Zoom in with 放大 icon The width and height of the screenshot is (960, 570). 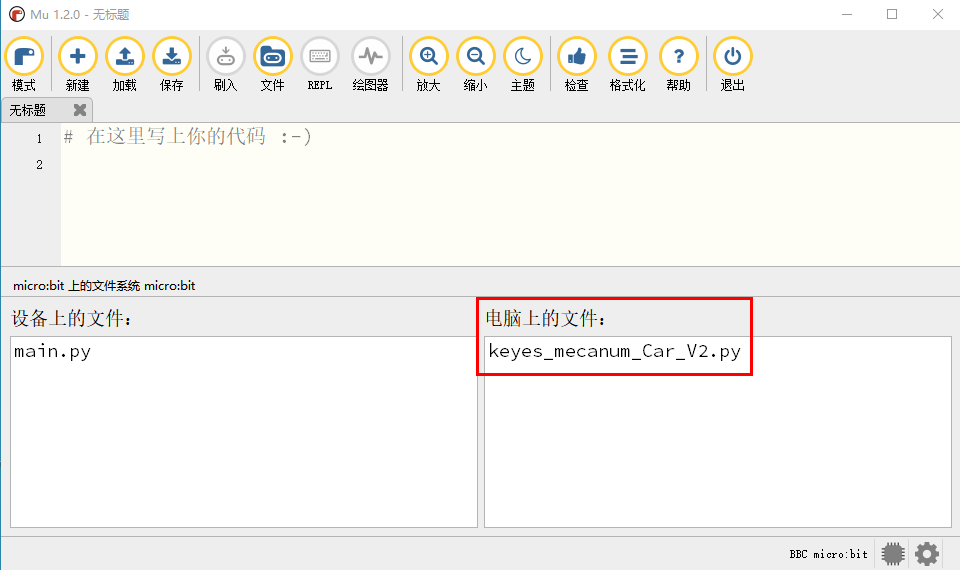429,64
